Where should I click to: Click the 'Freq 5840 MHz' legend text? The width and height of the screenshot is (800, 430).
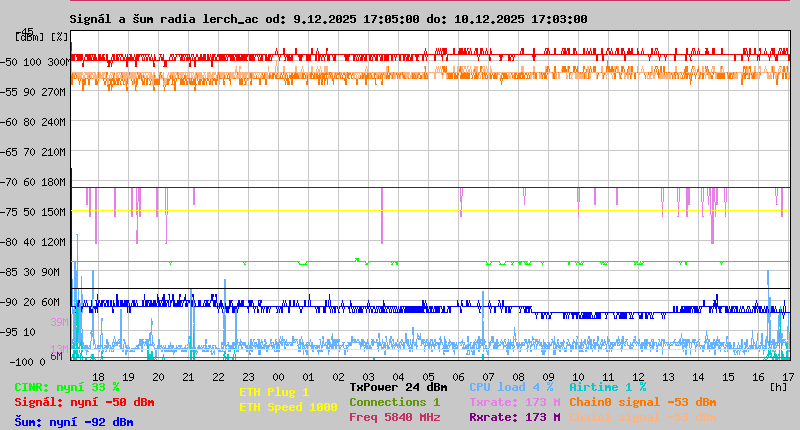tap(394, 417)
